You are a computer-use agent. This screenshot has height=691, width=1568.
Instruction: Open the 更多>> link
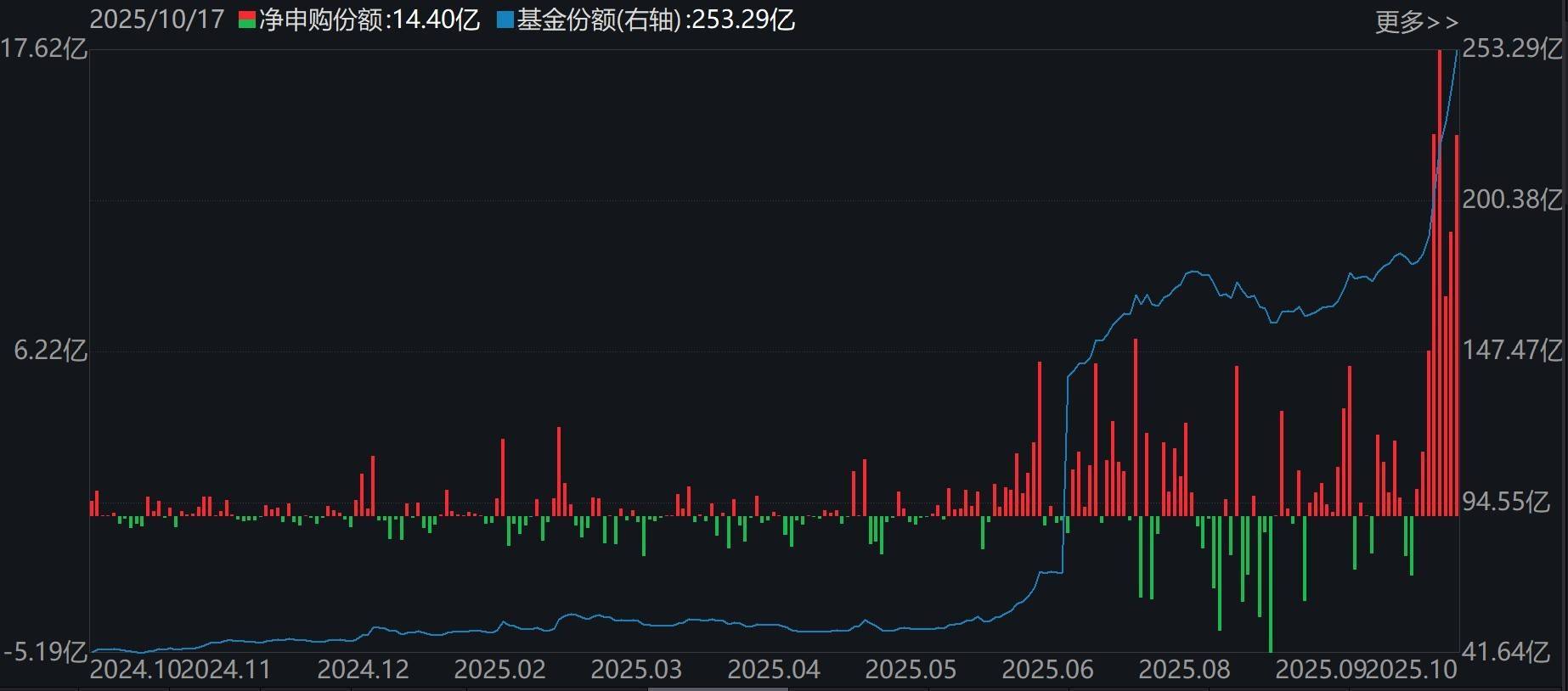(x=1416, y=22)
